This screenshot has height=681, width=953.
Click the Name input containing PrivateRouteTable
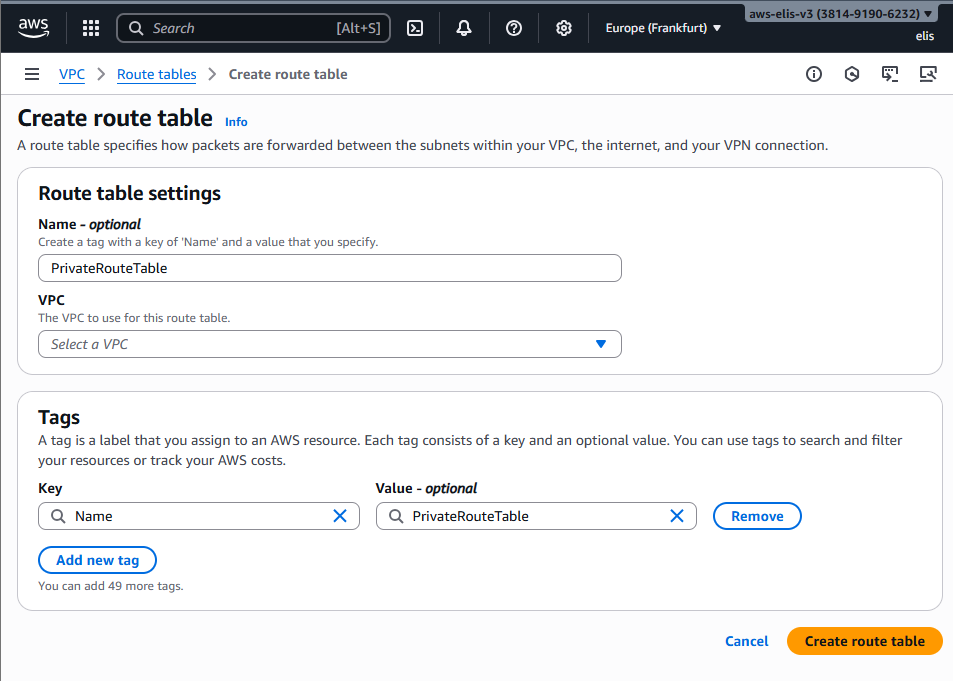[x=329, y=268]
